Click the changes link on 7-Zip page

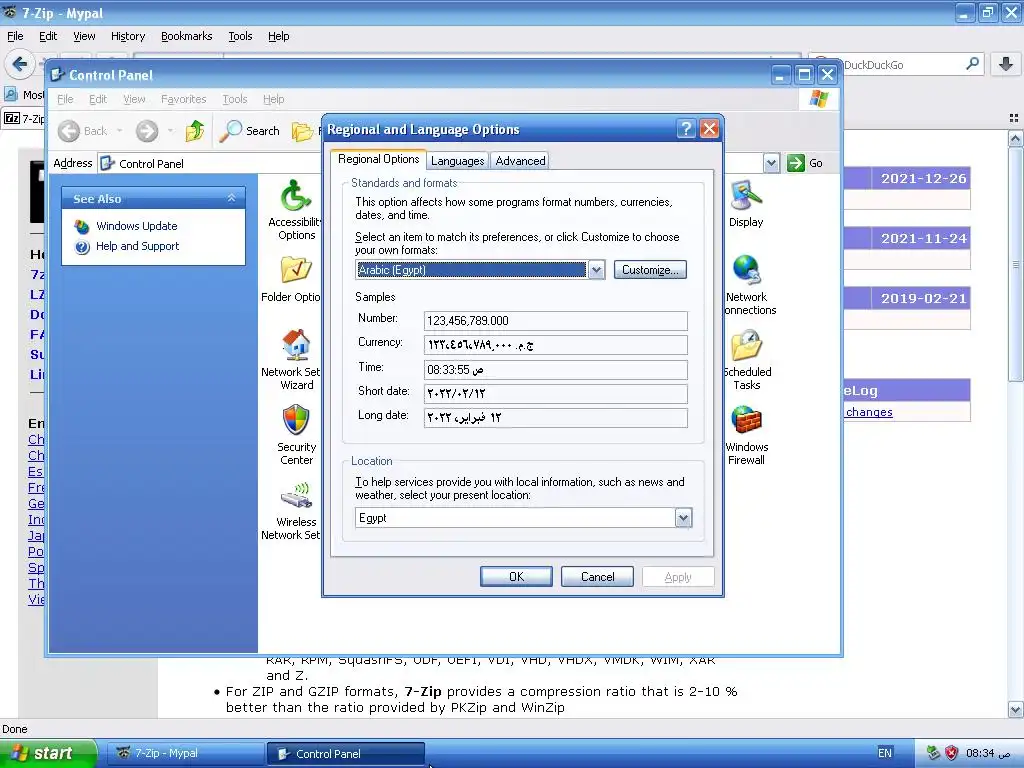pos(869,412)
